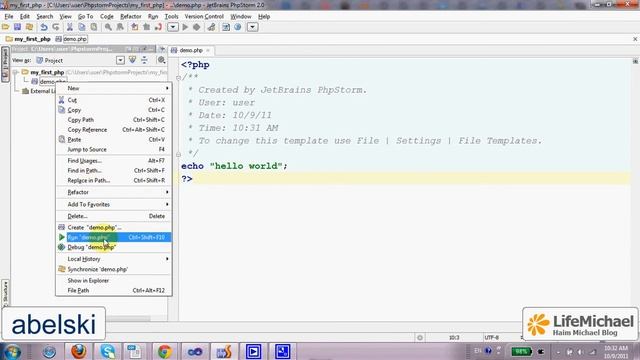
Task: Click the Undo arrow icon
Action: (x=44, y=27)
